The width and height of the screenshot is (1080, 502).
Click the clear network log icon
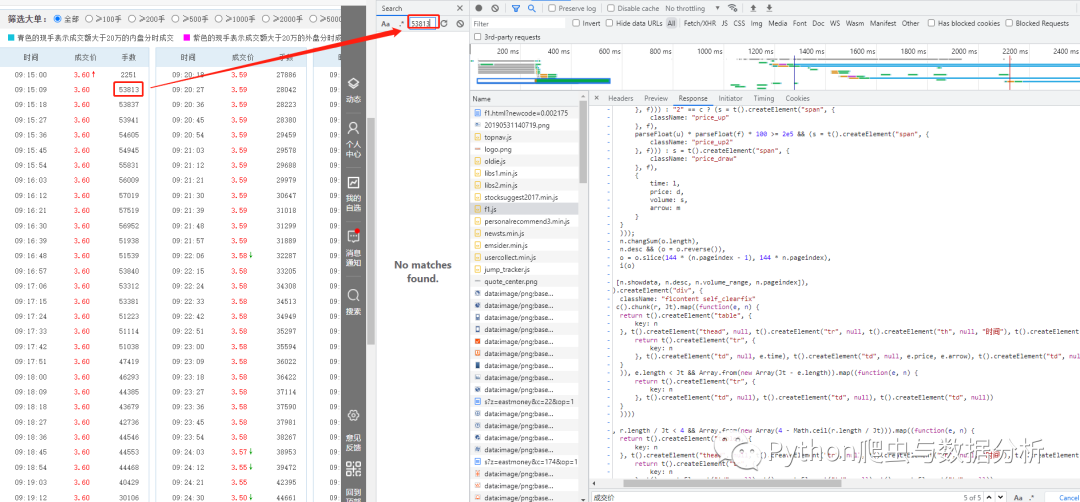pyautogui.click(x=495, y=9)
